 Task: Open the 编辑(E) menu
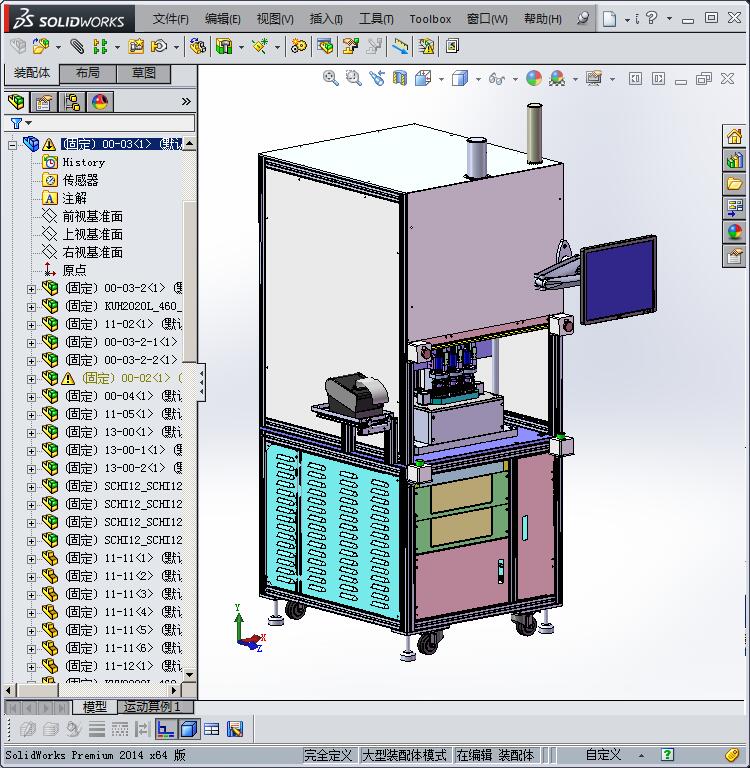click(x=222, y=19)
